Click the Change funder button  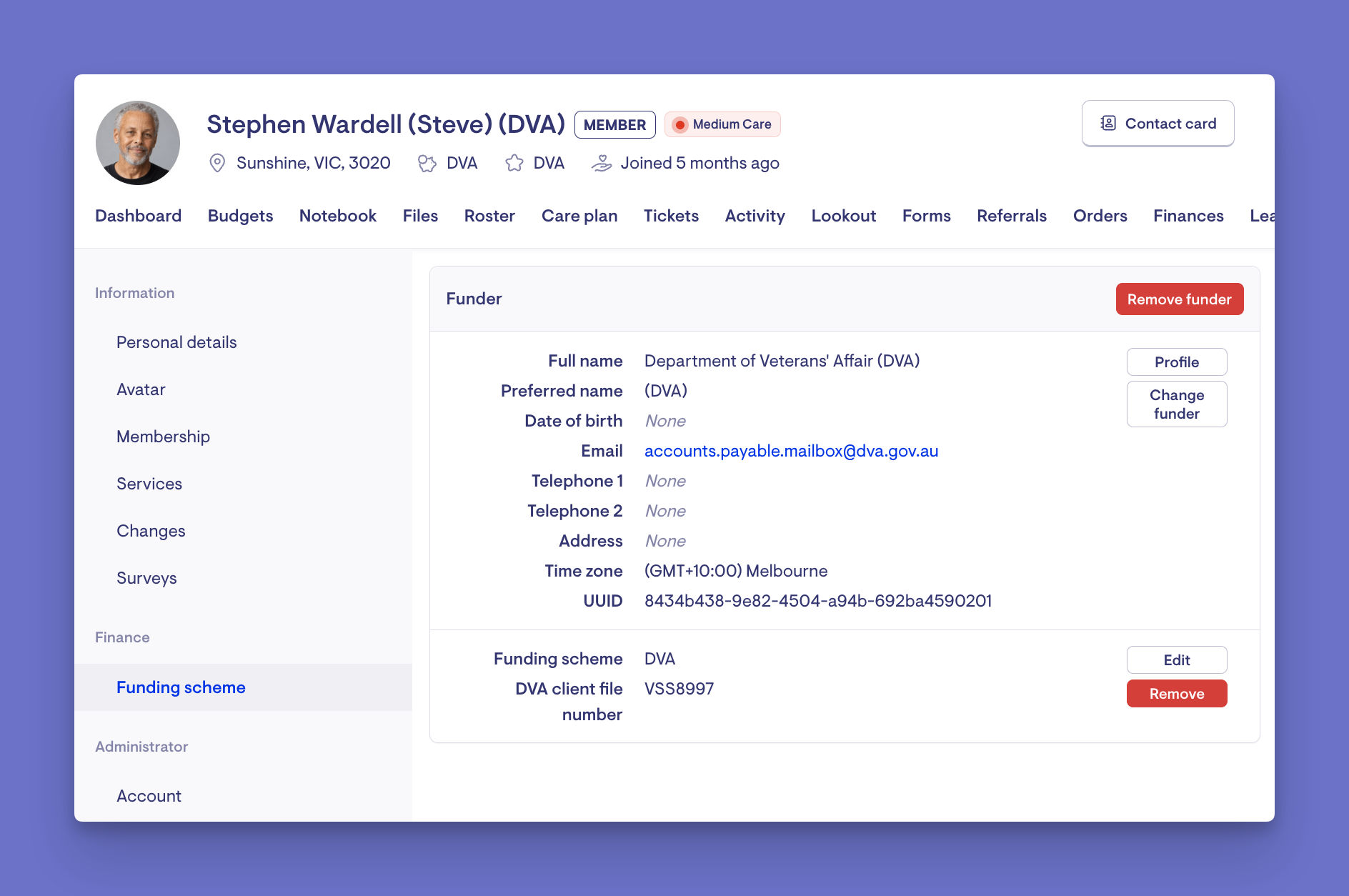[1177, 404]
